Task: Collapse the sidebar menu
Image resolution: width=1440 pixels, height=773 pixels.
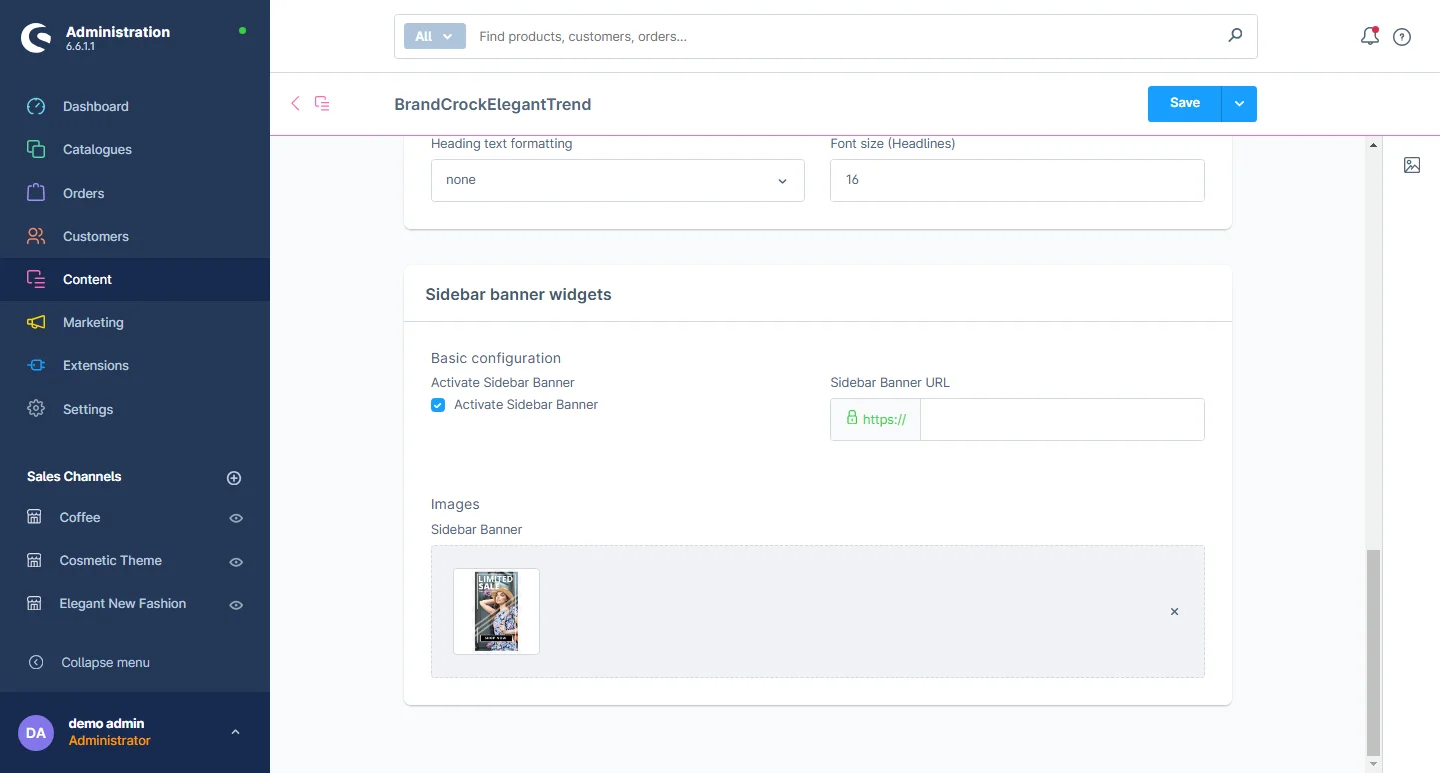Action: 105,662
